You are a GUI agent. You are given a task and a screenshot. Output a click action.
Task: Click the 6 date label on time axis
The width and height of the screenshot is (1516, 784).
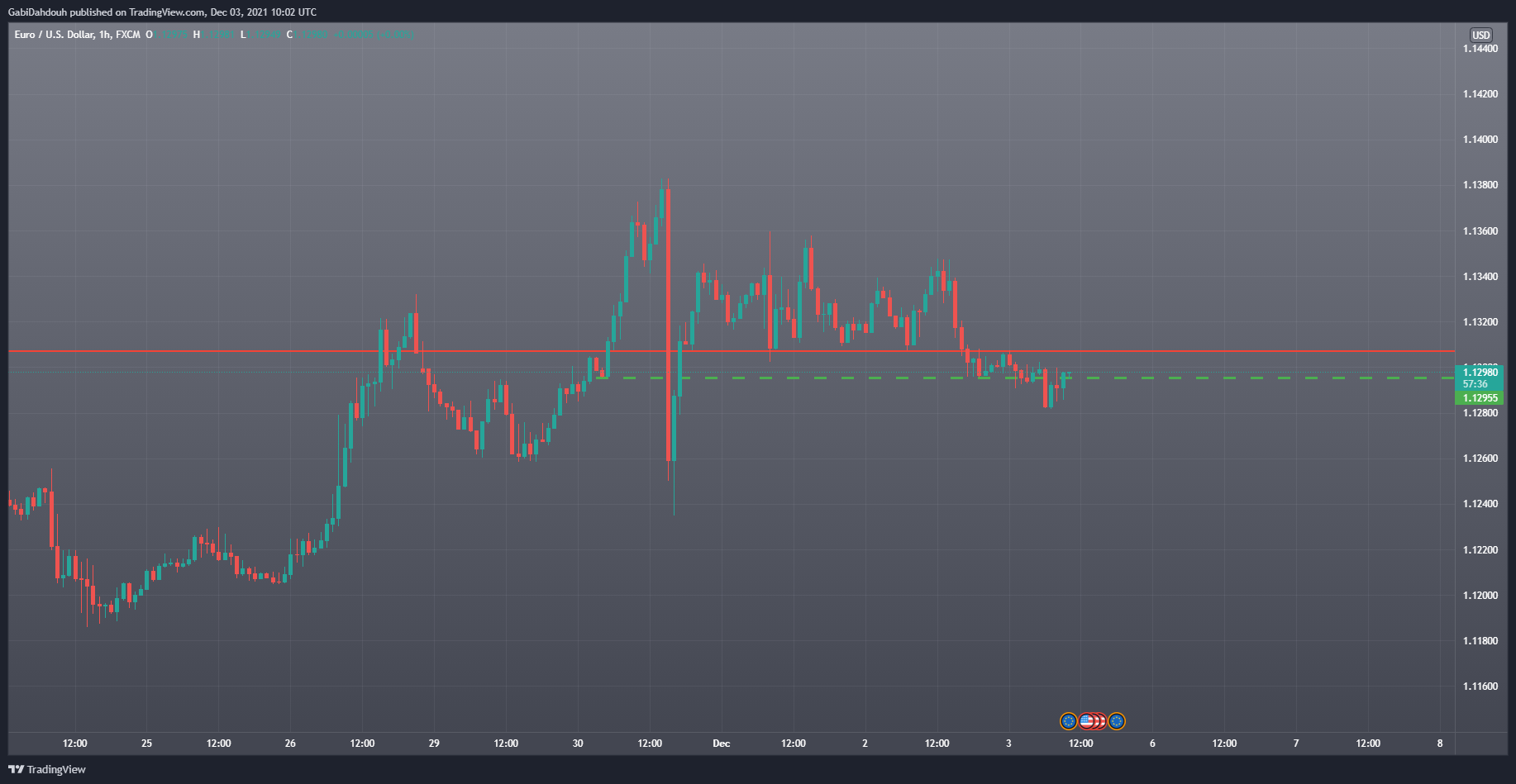pyautogui.click(x=1152, y=744)
